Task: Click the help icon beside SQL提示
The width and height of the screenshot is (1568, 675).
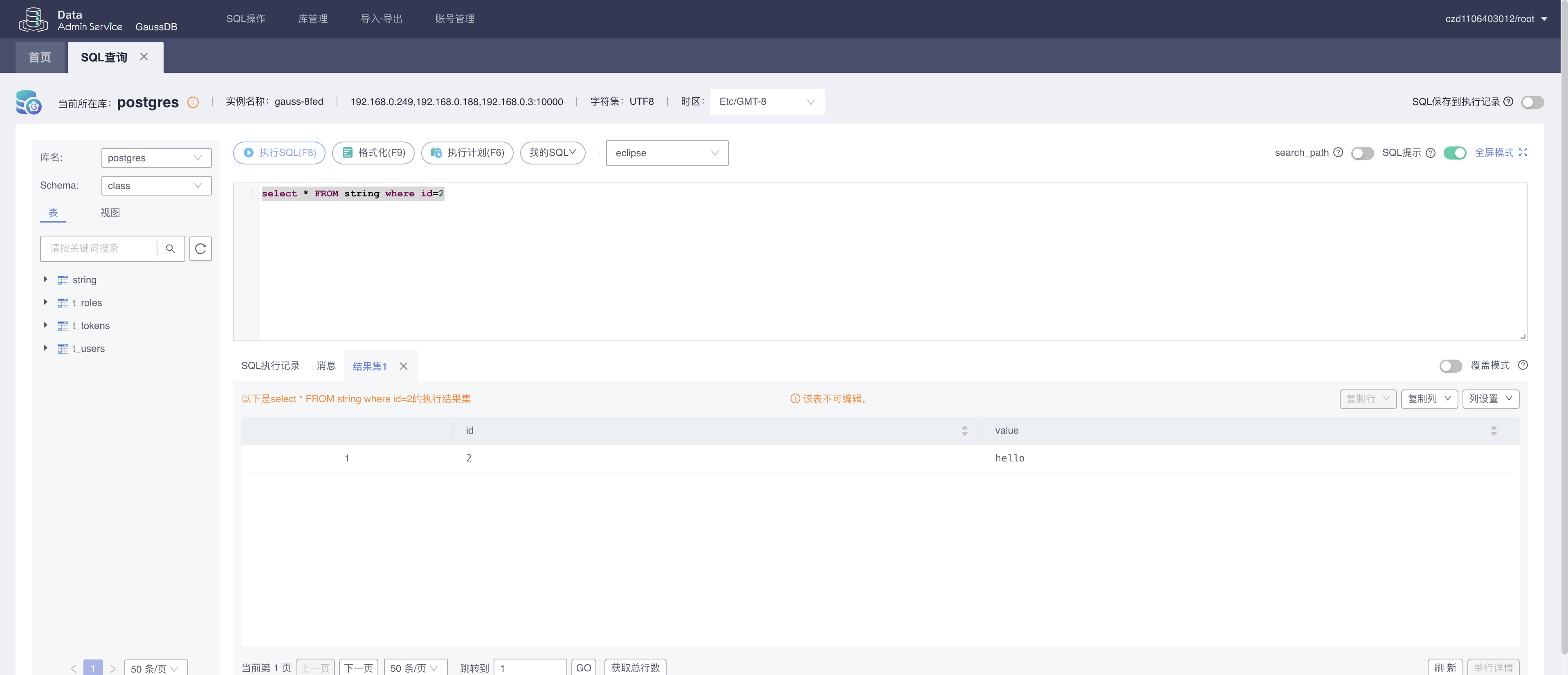Action: click(x=1431, y=153)
